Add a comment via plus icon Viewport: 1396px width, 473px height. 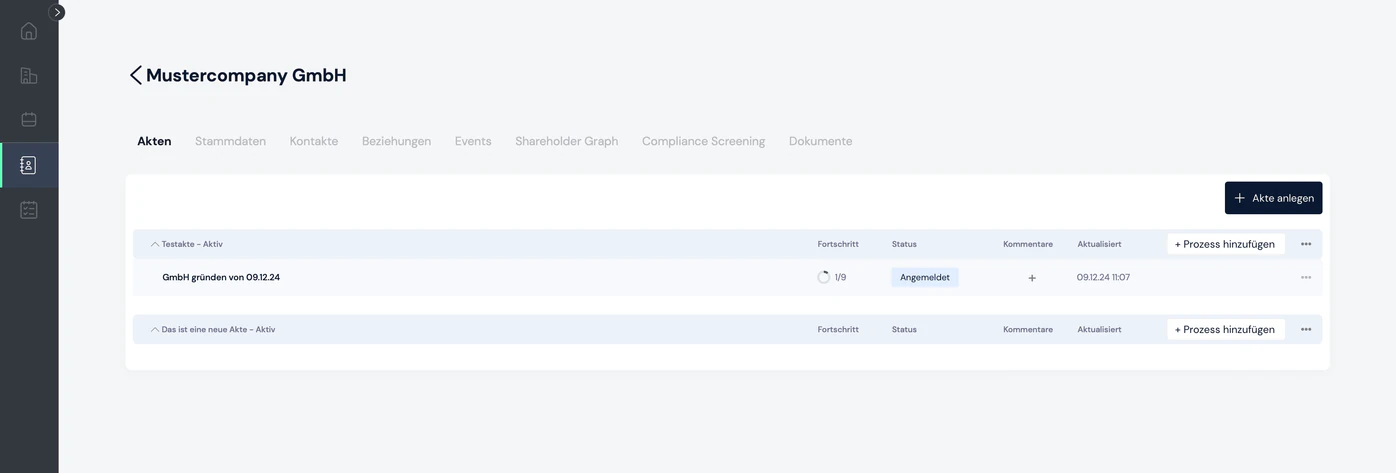click(x=1032, y=278)
